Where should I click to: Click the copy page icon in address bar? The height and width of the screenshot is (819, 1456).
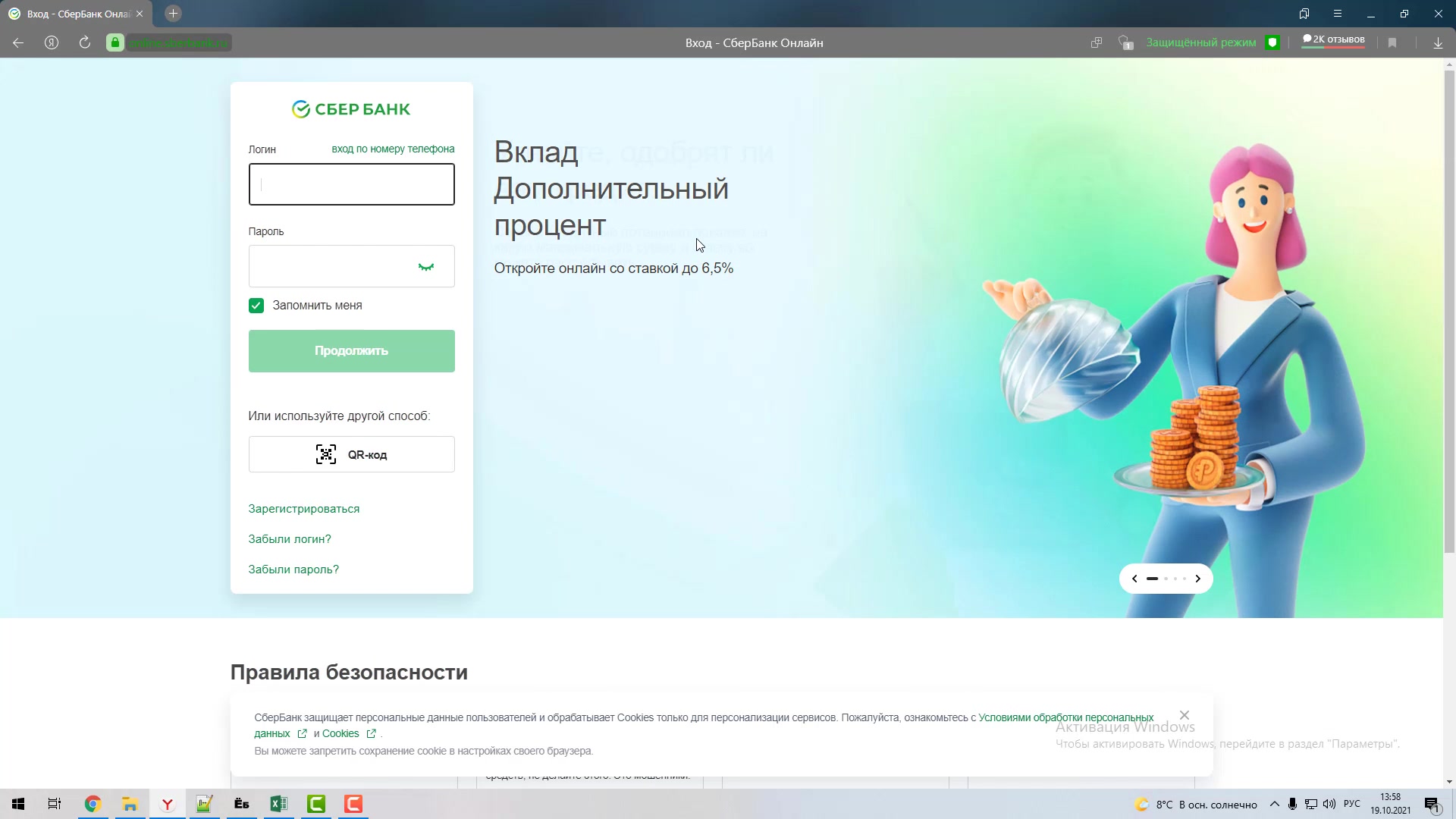(1097, 42)
